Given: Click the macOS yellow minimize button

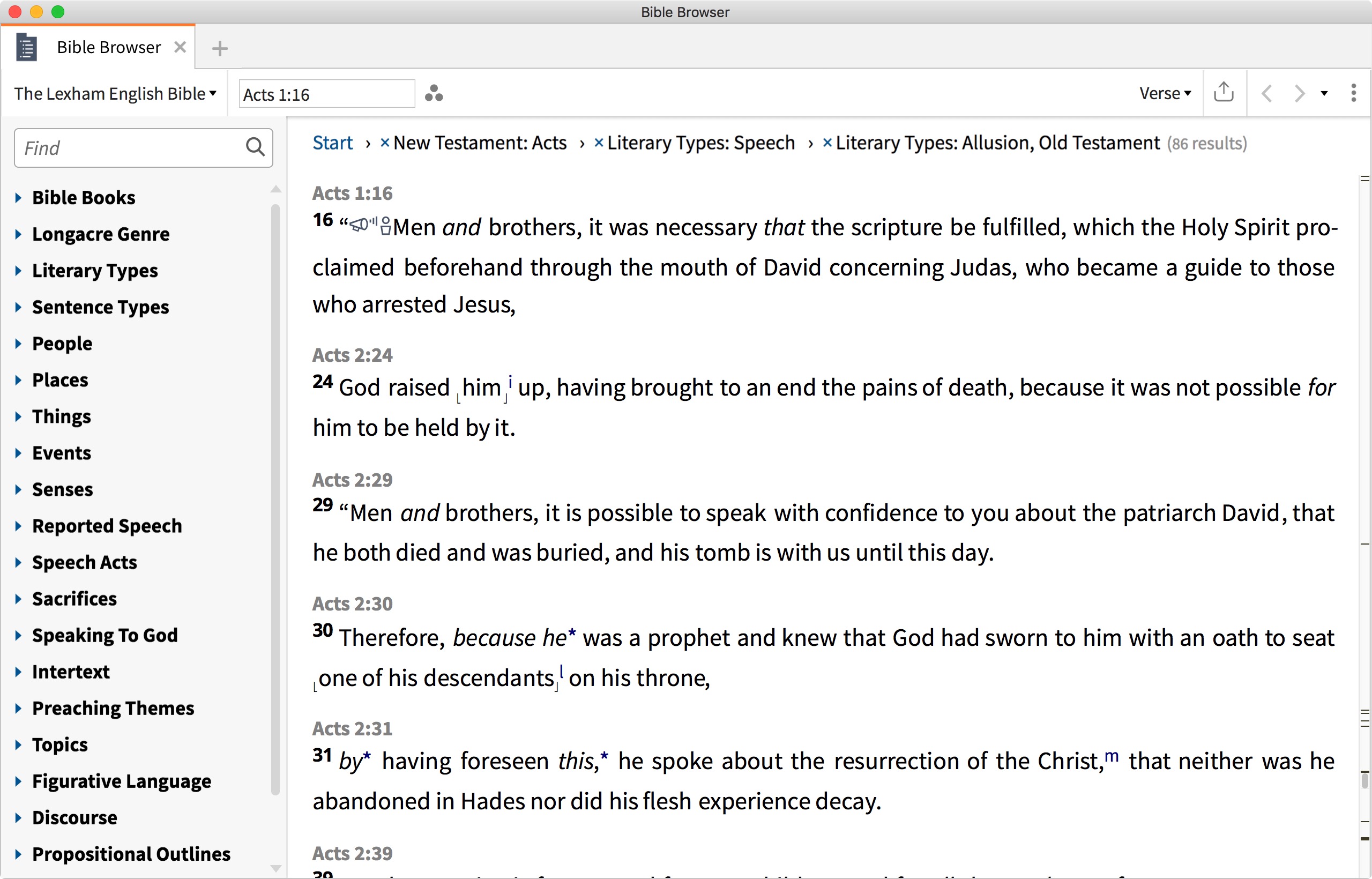Looking at the screenshot, I should [x=36, y=12].
